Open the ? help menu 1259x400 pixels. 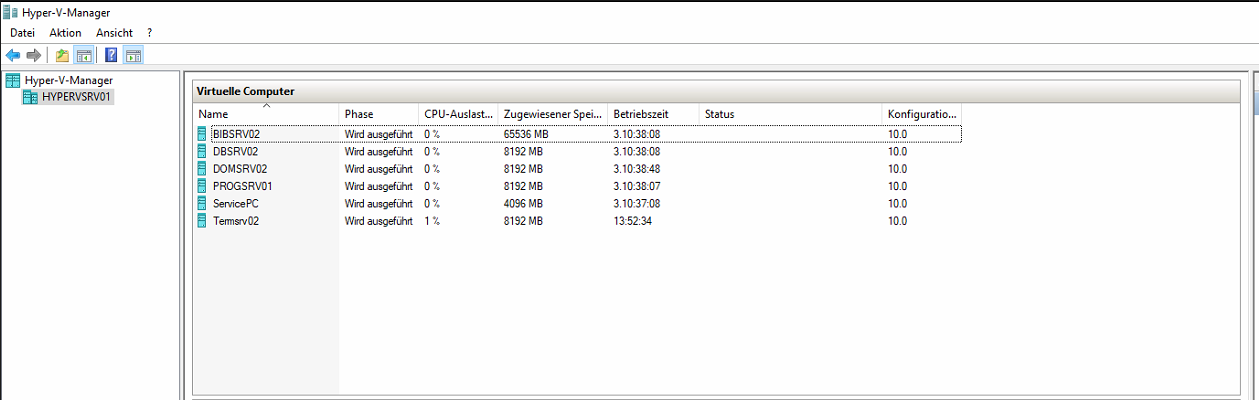coord(149,33)
